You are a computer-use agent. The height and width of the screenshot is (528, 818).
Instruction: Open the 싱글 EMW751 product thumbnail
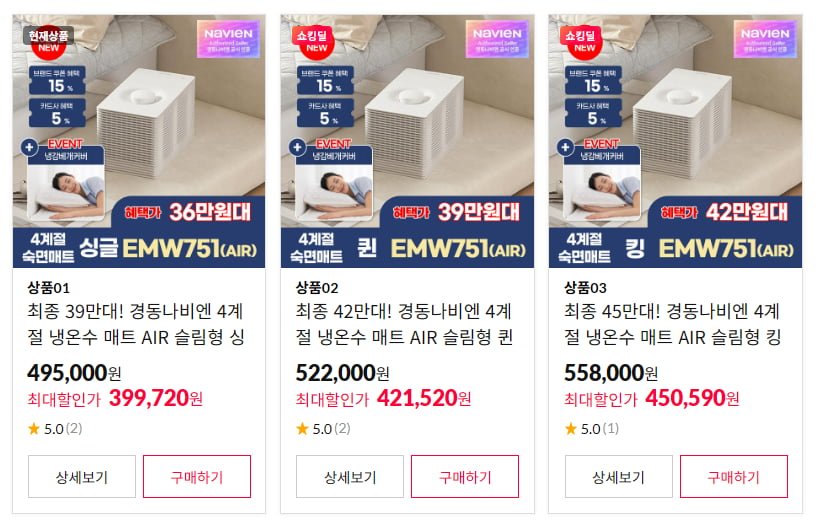click(x=139, y=141)
